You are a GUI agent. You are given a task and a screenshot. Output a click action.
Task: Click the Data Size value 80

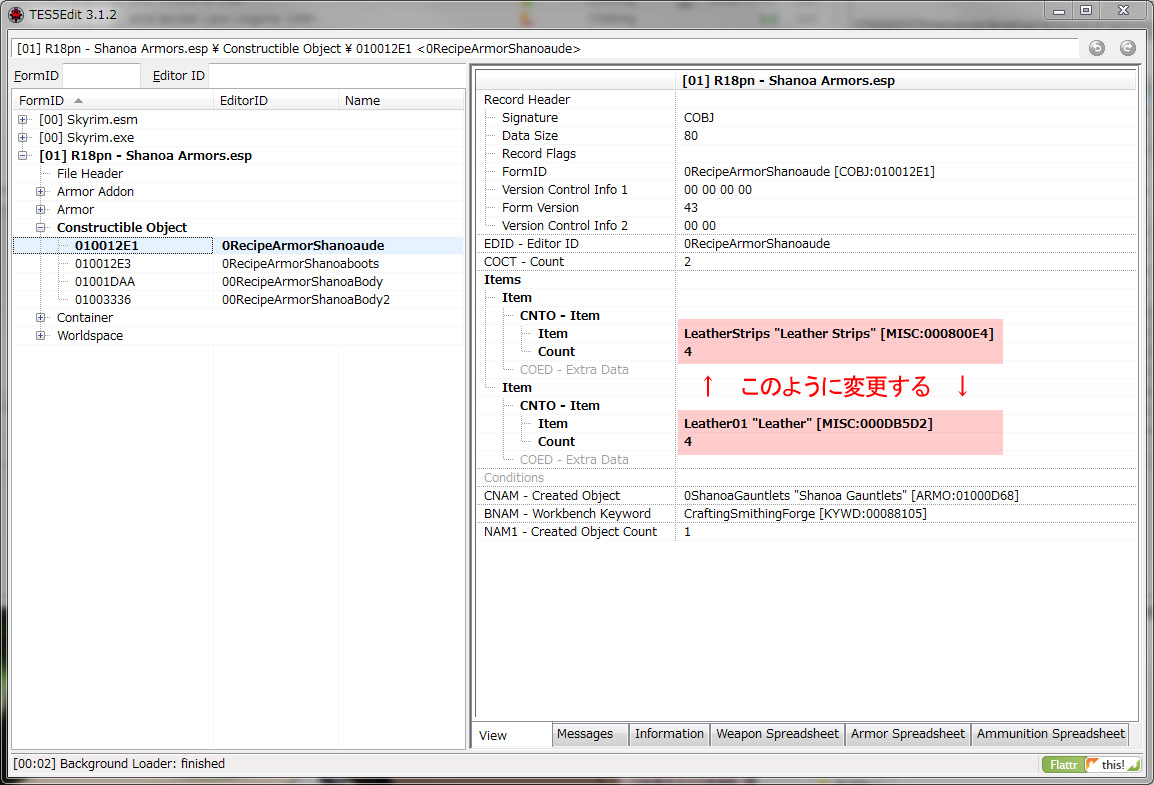pyautogui.click(x=690, y=135)
